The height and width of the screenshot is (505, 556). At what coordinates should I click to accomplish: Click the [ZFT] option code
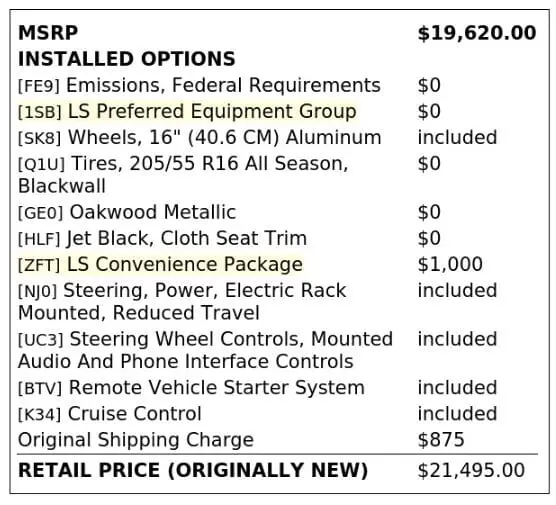39,266
